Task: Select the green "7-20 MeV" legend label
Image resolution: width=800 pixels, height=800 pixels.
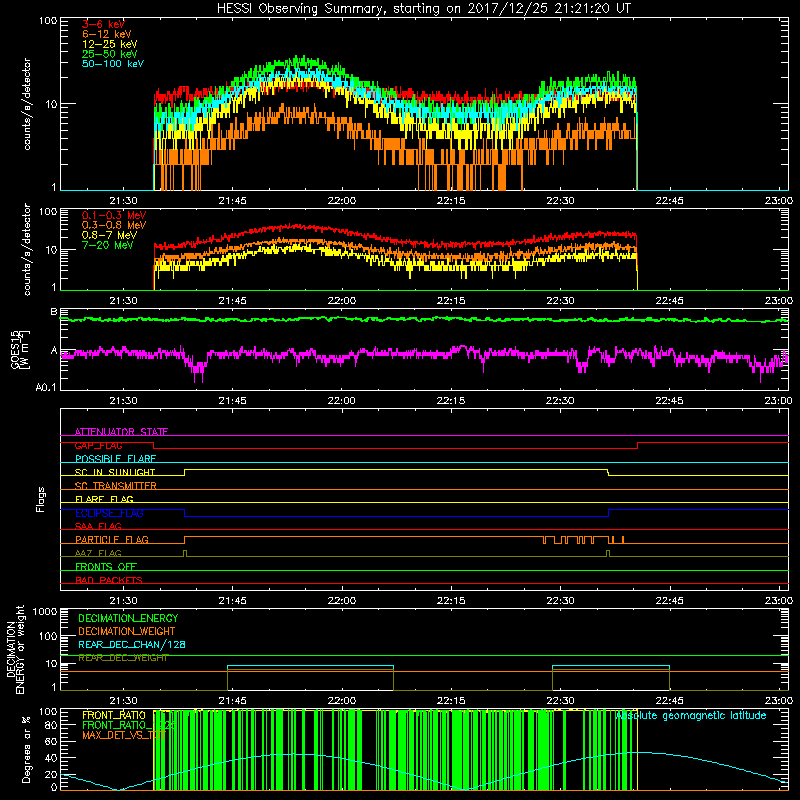Action: point(108,245)
